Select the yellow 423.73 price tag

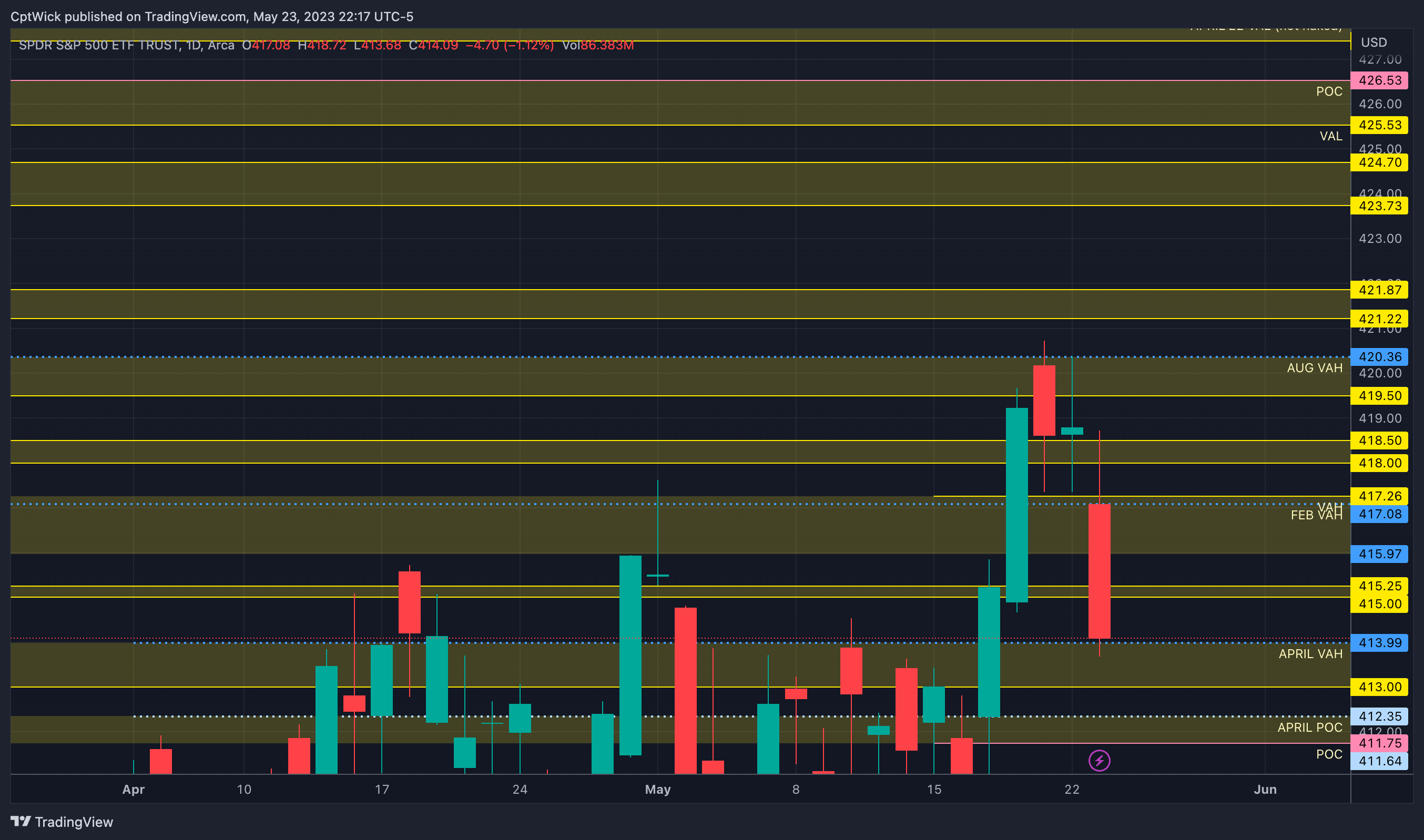click(1379, 206)
